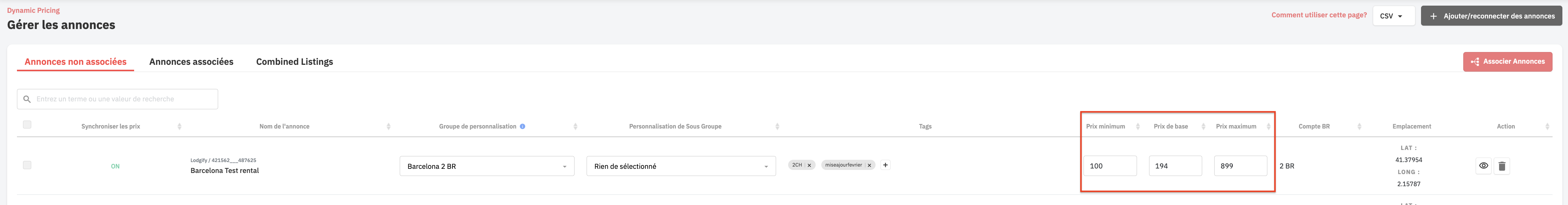
Task: Tick the select-all header checkbox
Action: point(27,125)
